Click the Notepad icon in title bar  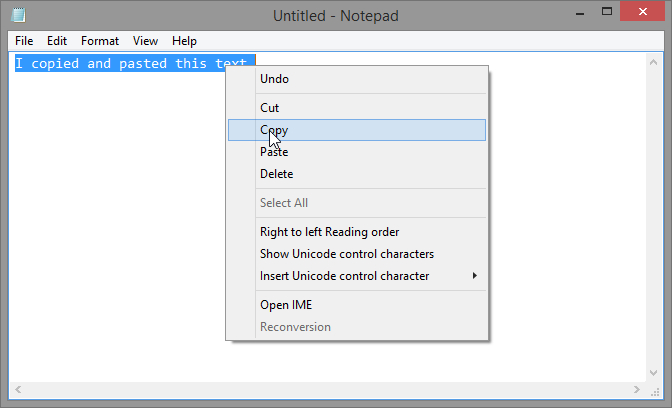[x=18, y=15]
